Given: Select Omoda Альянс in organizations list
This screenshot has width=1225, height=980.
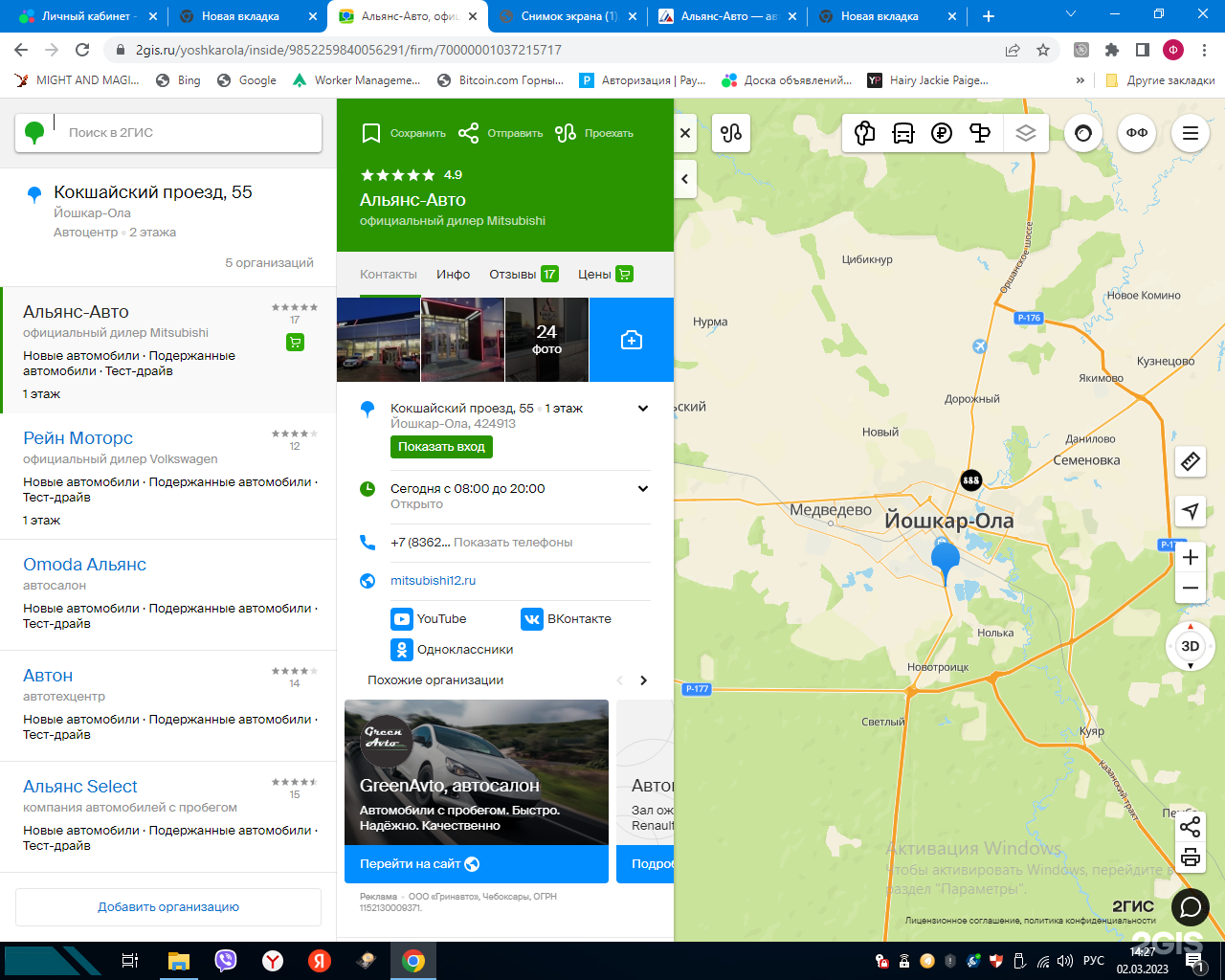Looking at the screenshot, I should point(85,565).
